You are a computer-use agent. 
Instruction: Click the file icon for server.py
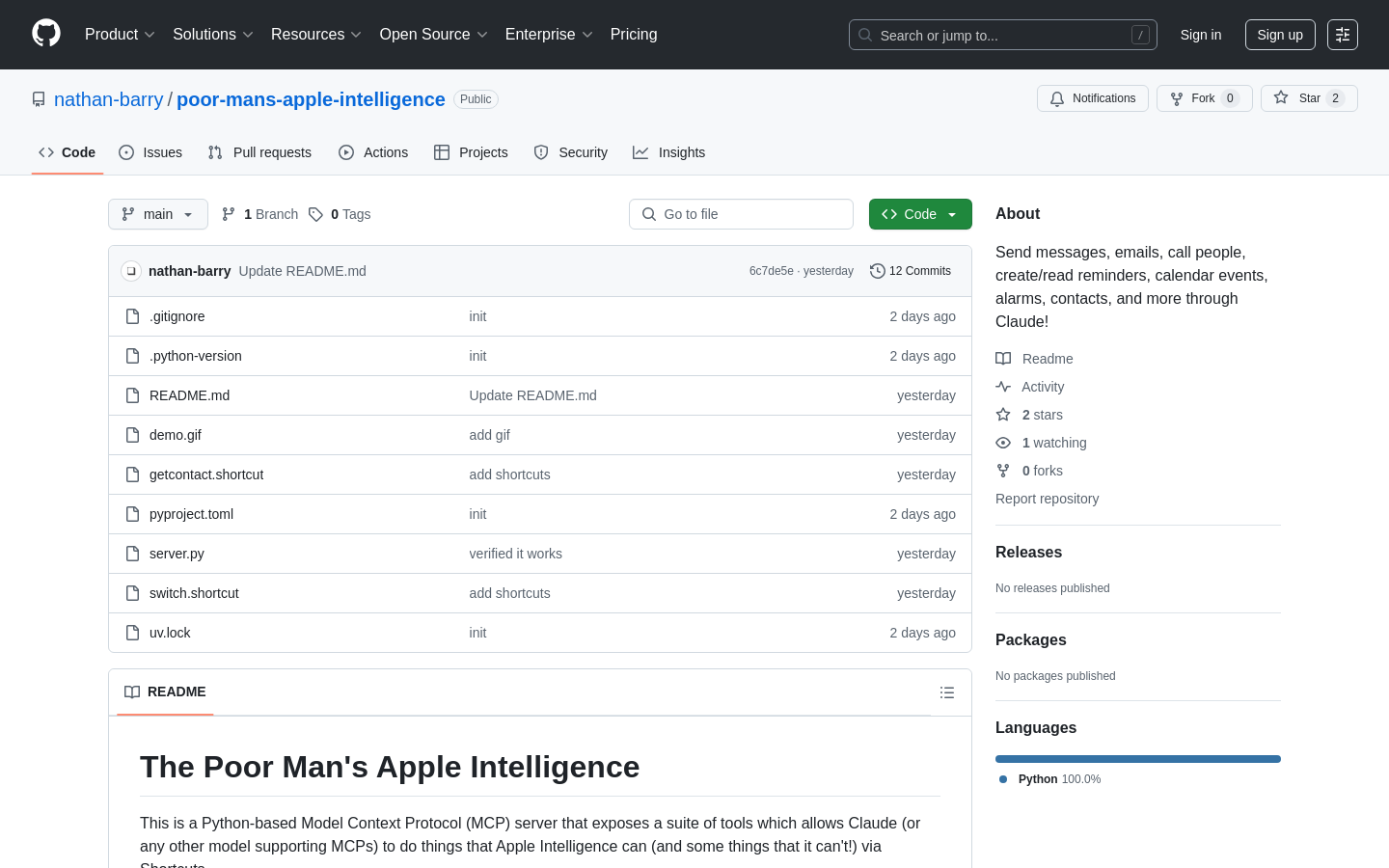coord(133,554)
